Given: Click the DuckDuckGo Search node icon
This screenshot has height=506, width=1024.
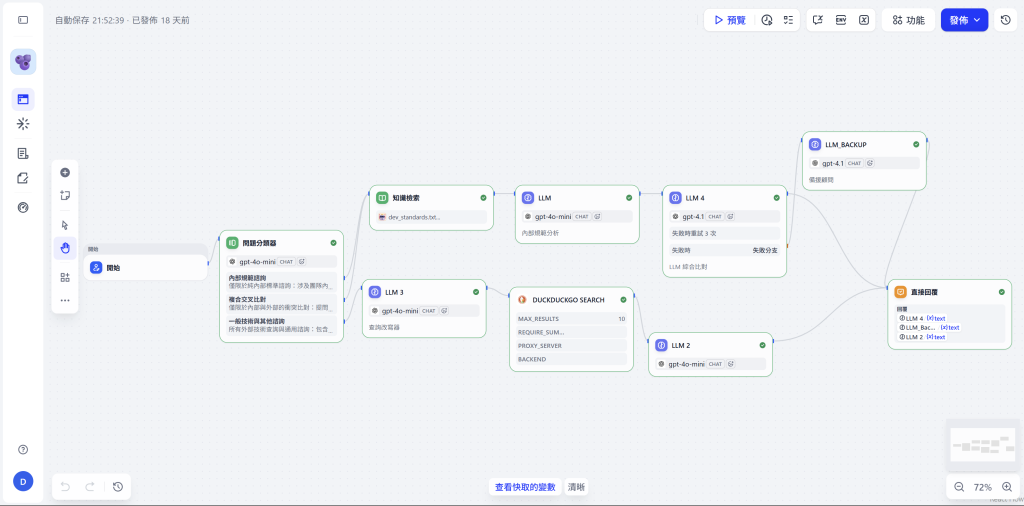Looking at the screenshot, I should [522, 300].
